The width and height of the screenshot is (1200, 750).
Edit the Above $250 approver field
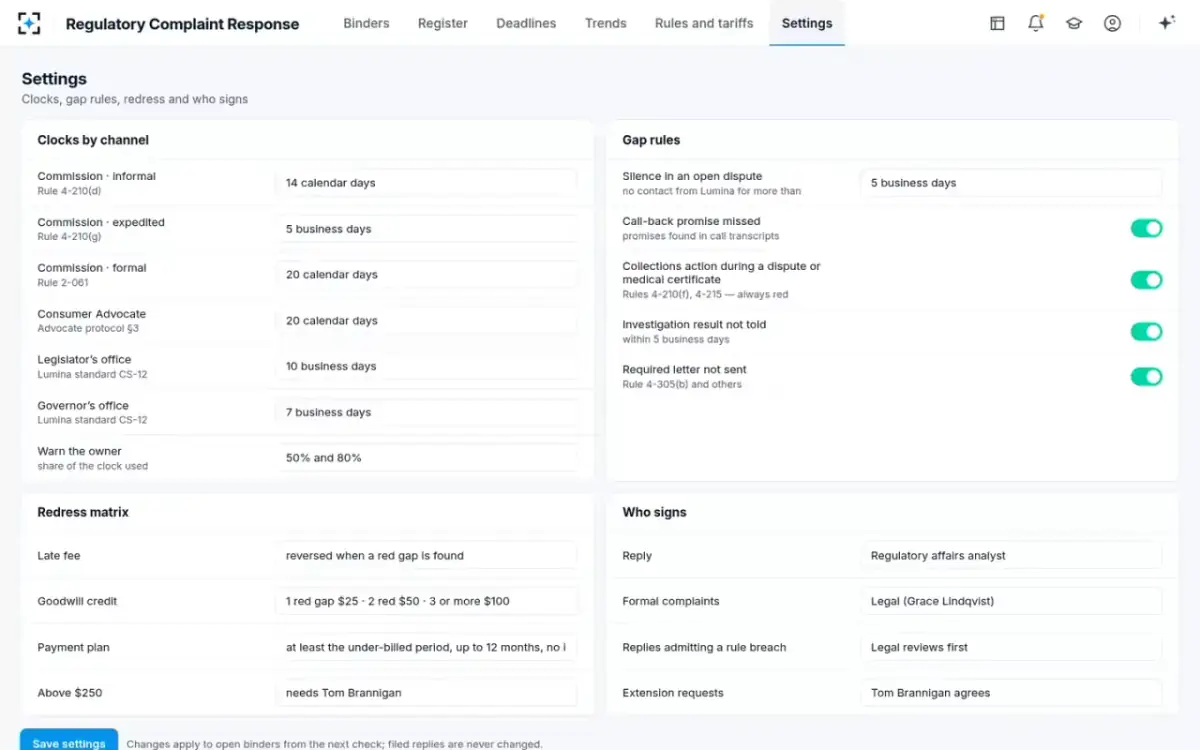[426, 693]
